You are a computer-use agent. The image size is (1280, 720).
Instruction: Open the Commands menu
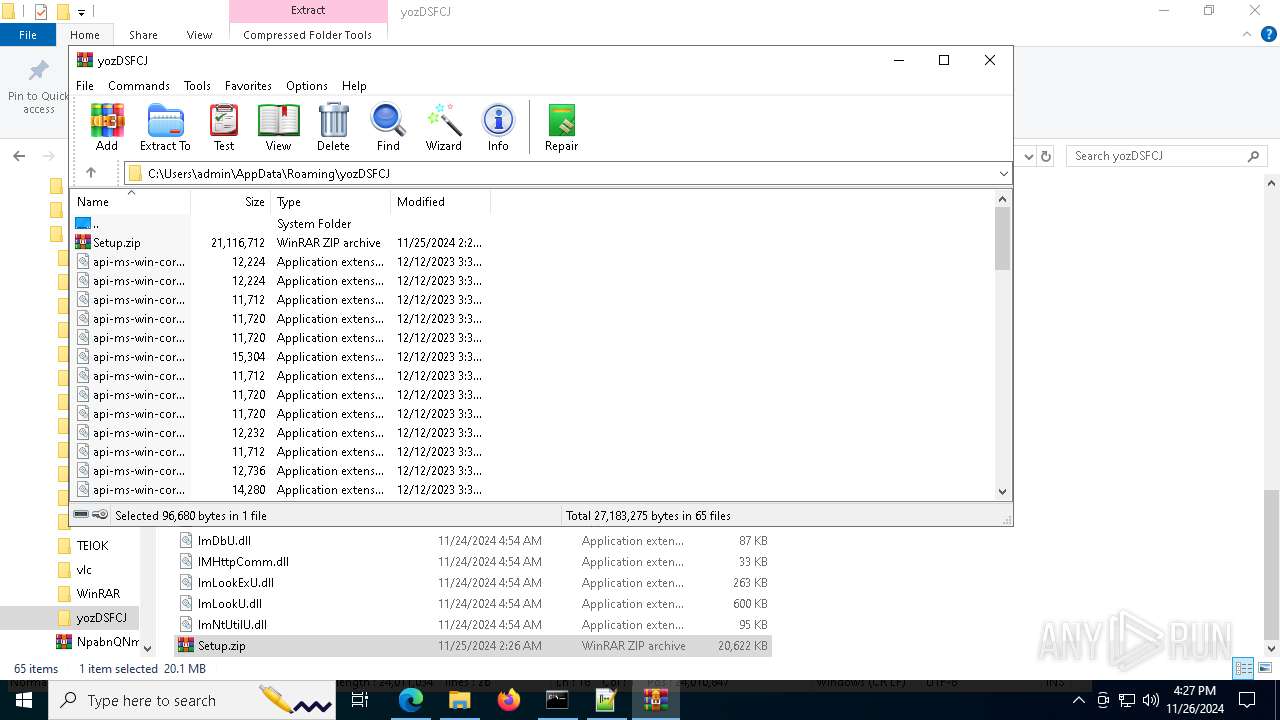coord(139,86)
